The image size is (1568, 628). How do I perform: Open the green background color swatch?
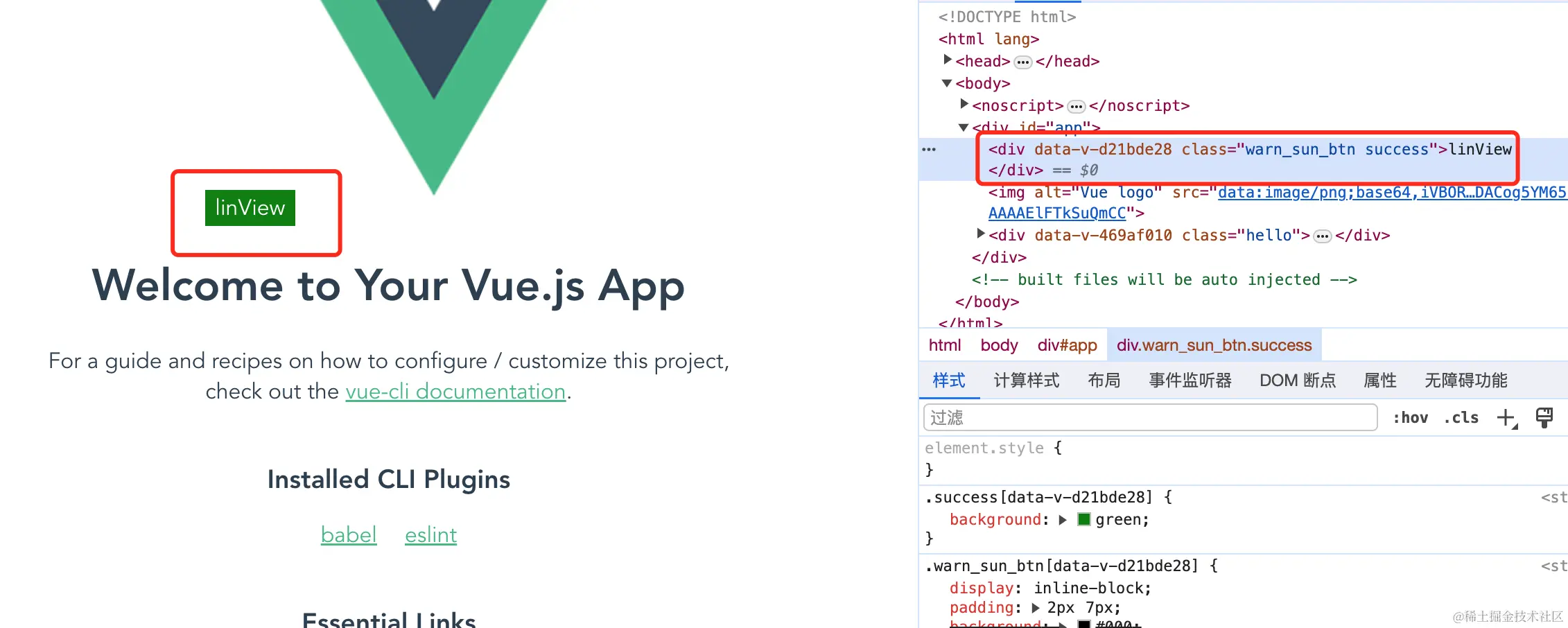1085,520
